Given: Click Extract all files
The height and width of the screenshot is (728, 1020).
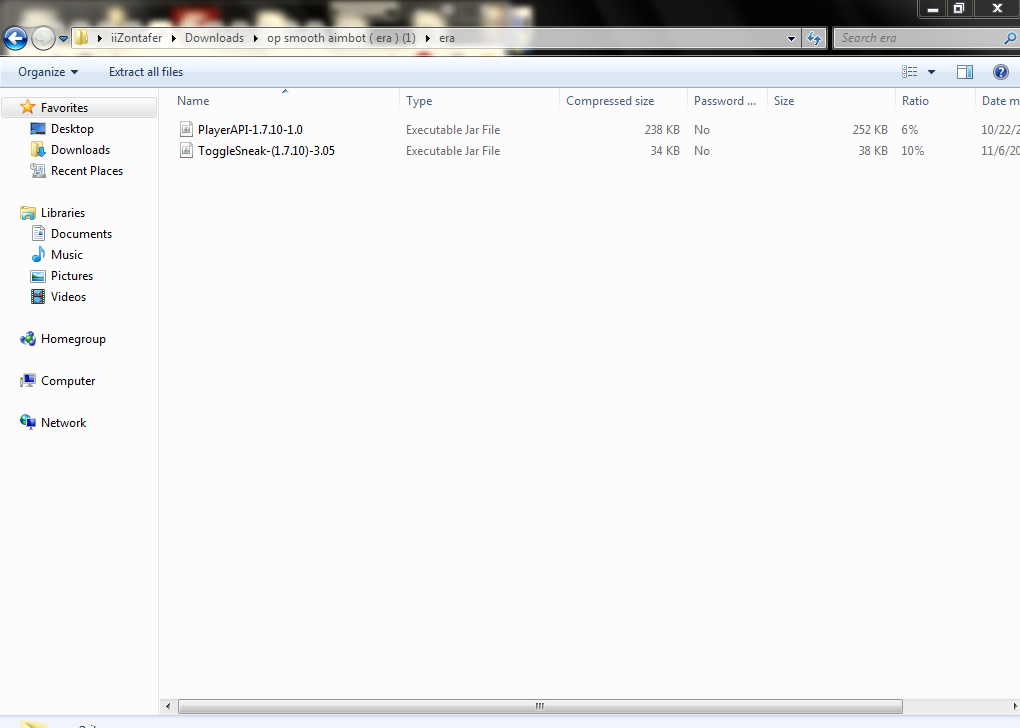Looking at the screenshot, I should pos(146,72).
